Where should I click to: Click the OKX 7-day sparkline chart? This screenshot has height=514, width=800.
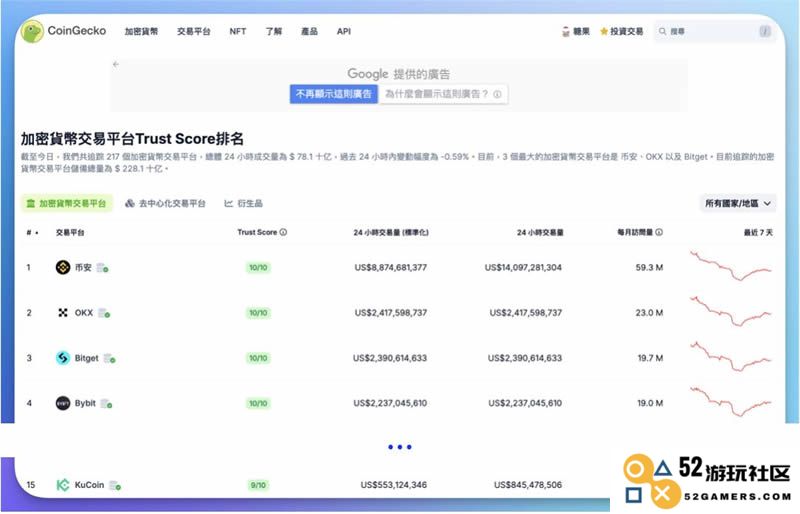pyautogui.click(x=730, y=311)
